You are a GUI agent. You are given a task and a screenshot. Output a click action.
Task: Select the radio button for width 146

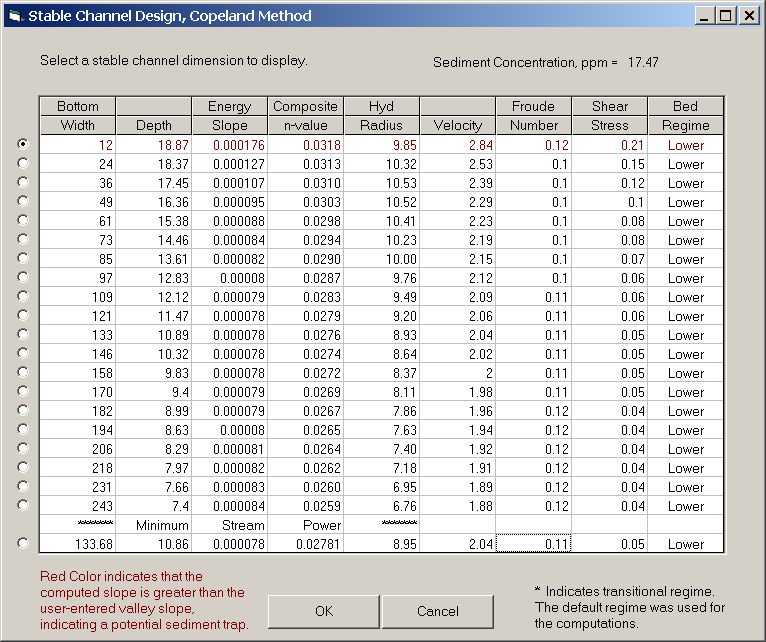pyautogui.click(x=23, y=353)
